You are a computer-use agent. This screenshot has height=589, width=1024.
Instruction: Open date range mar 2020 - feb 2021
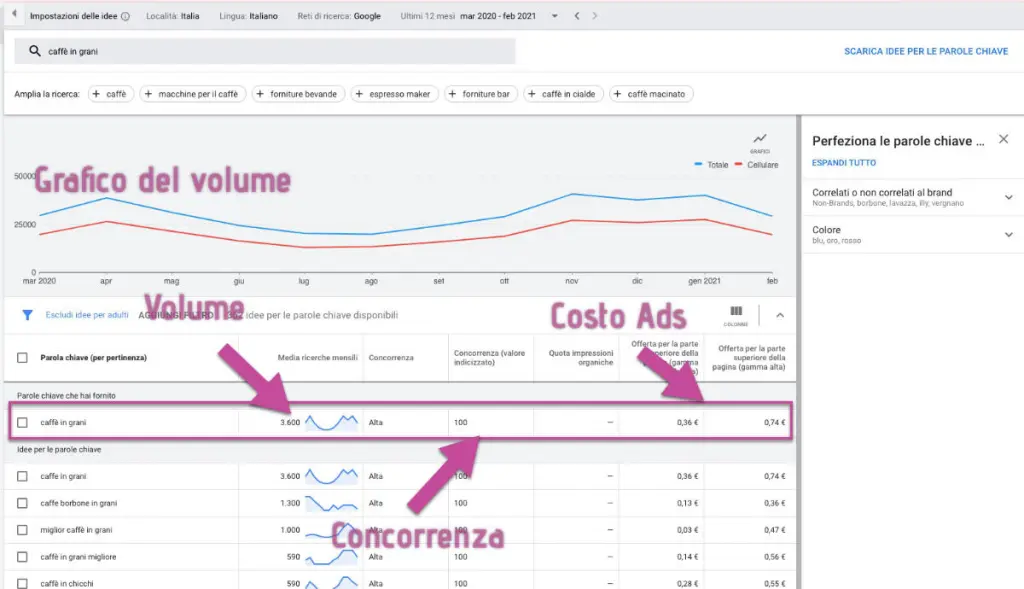click(x=498, y=16)
